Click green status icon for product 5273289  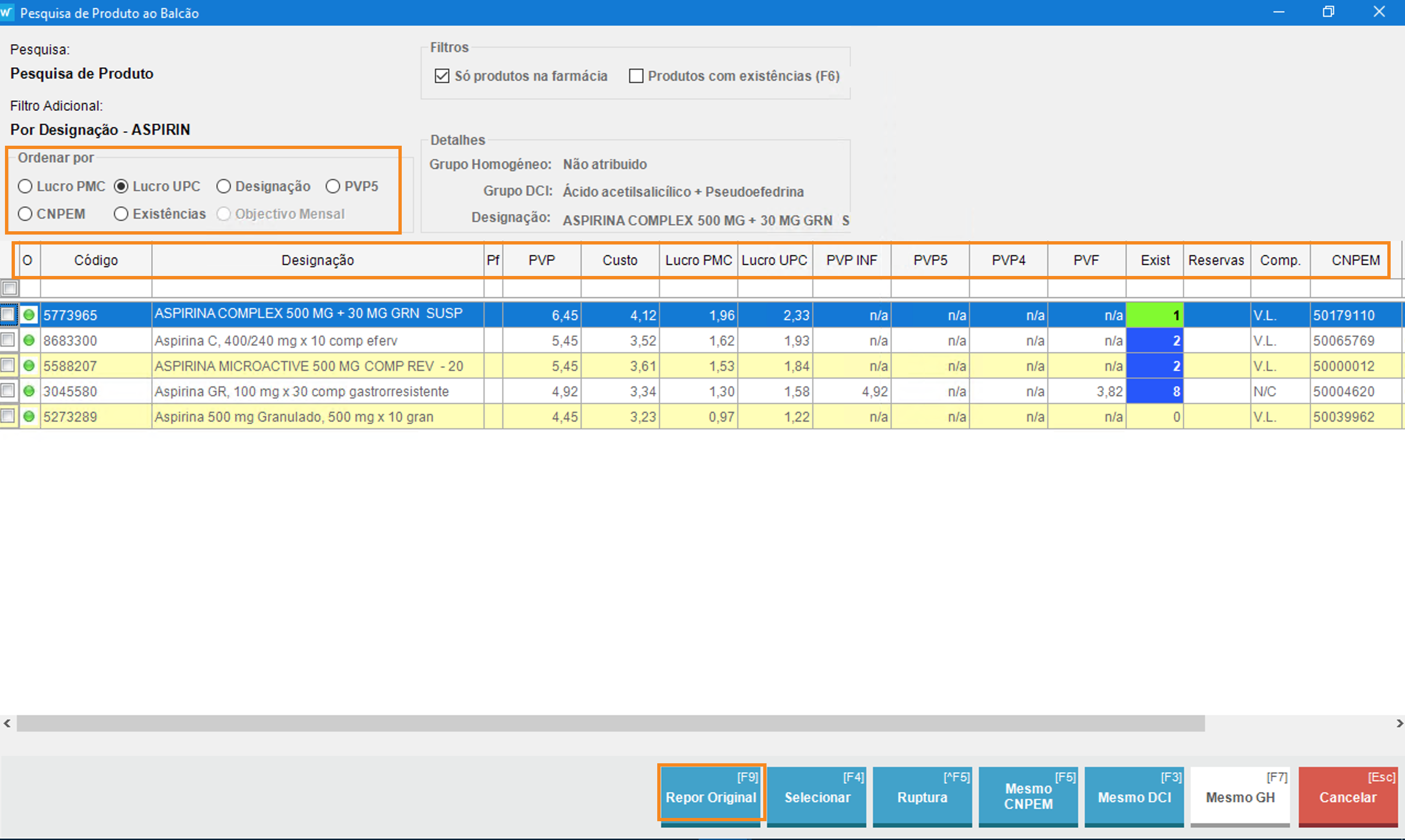[x=29, y=417]
